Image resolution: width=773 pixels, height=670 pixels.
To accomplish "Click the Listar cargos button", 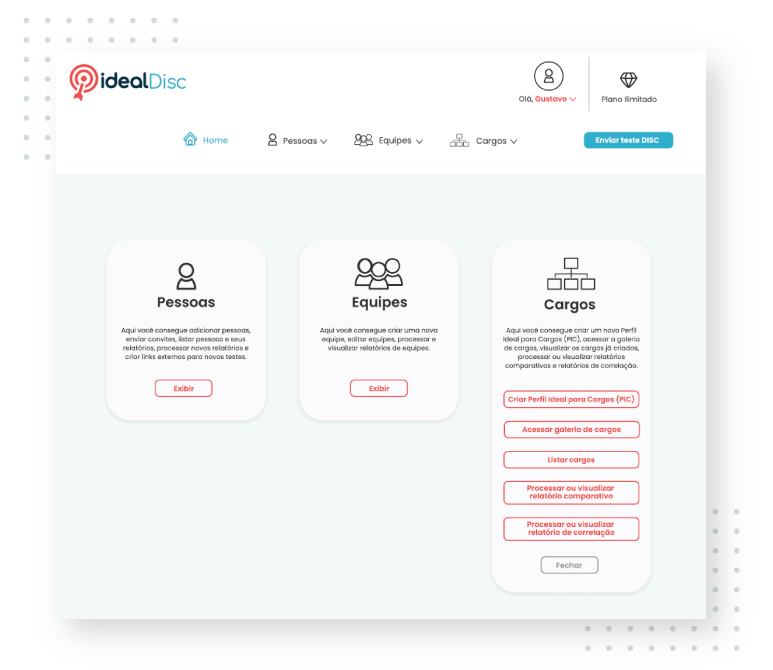I will pyautogui.click(x=571, y=459).
